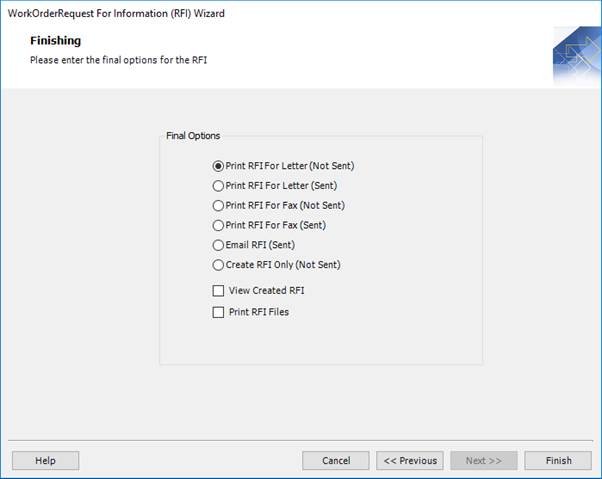
Task: Open Help for the RFI wizard
Action: (45, 461)
